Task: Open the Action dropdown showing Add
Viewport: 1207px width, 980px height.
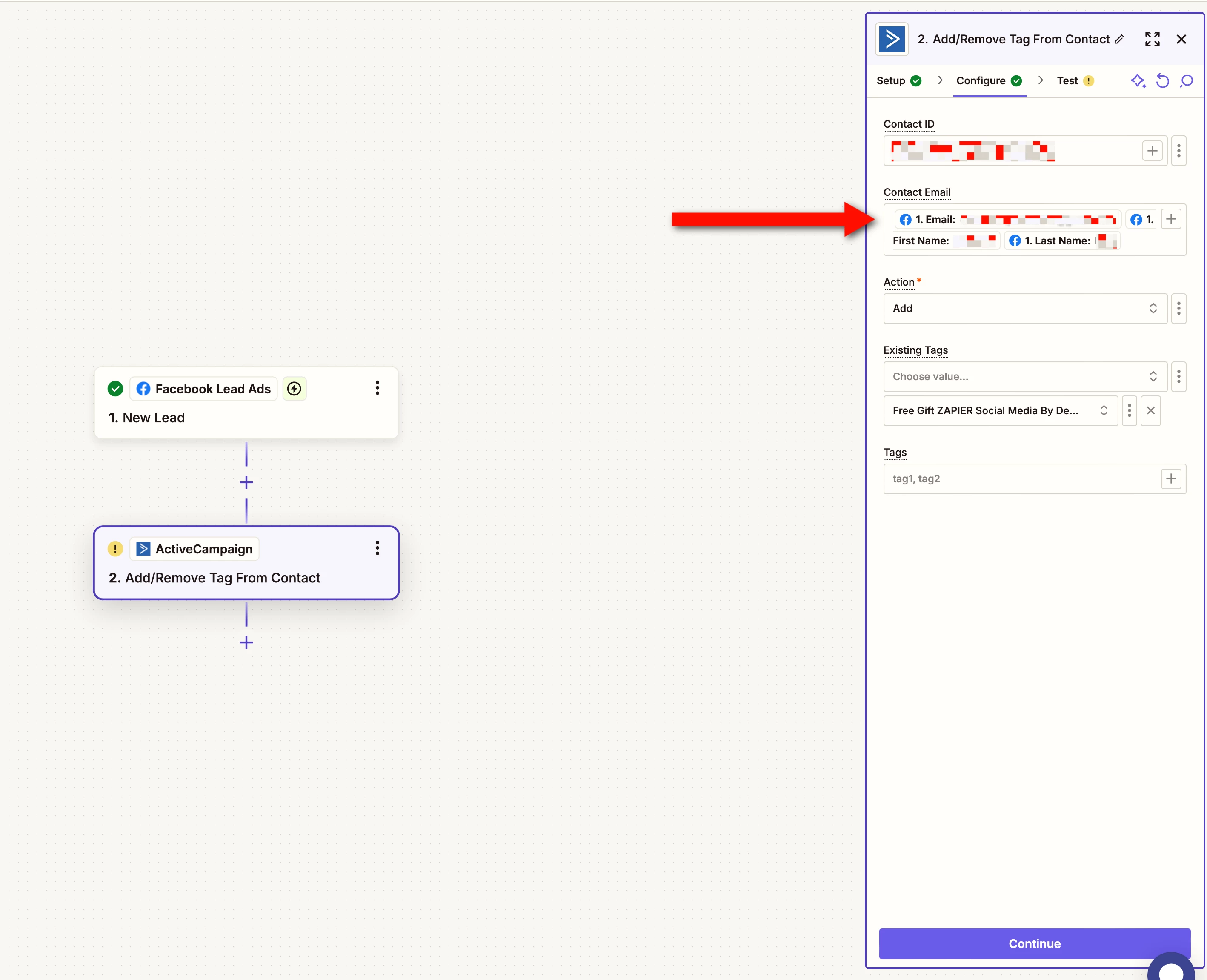Action: (1025, 308)
